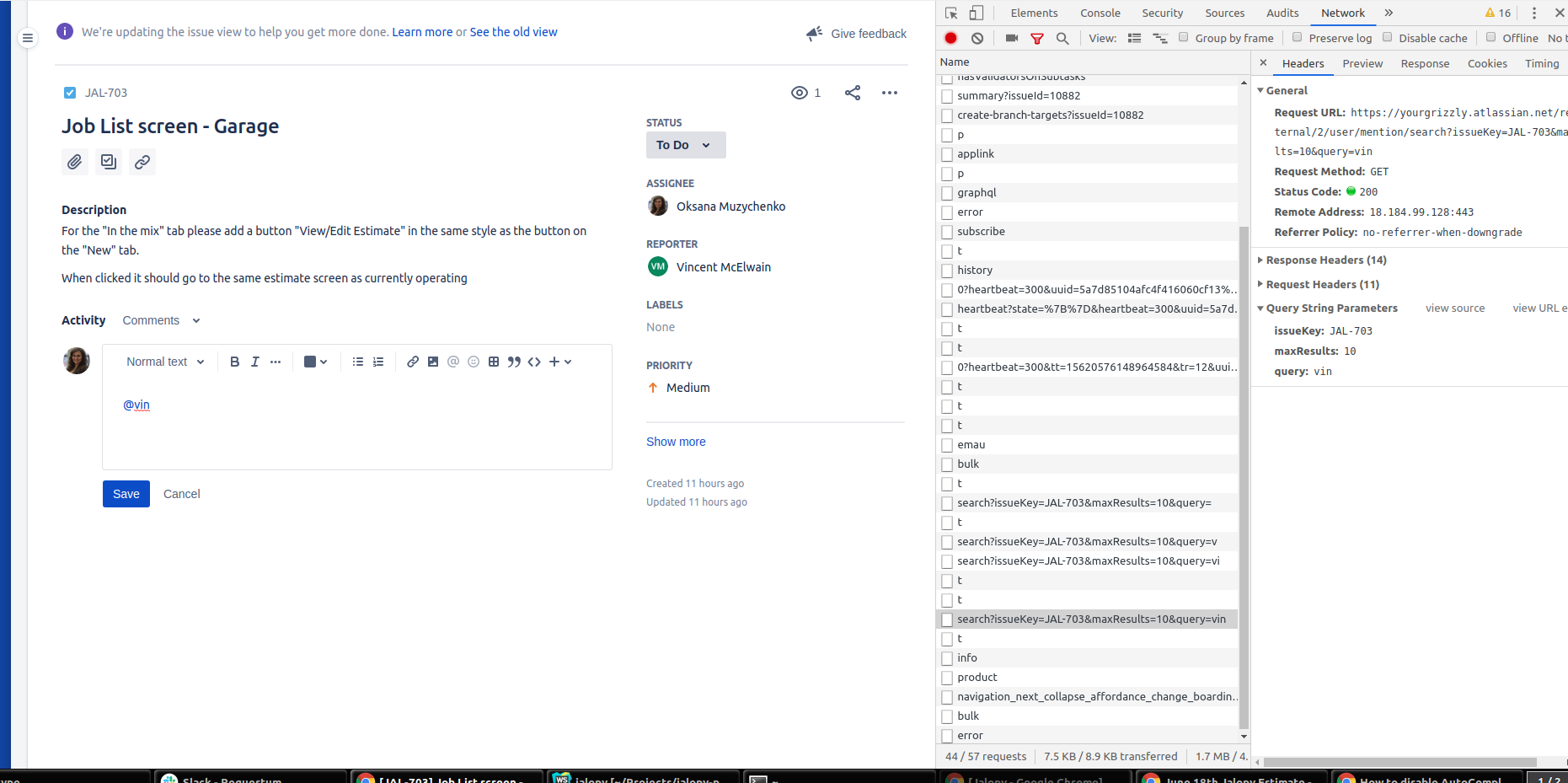The image size is (1568, 783).
Task: Select the request ending with query=vi
Action: 1088,560
